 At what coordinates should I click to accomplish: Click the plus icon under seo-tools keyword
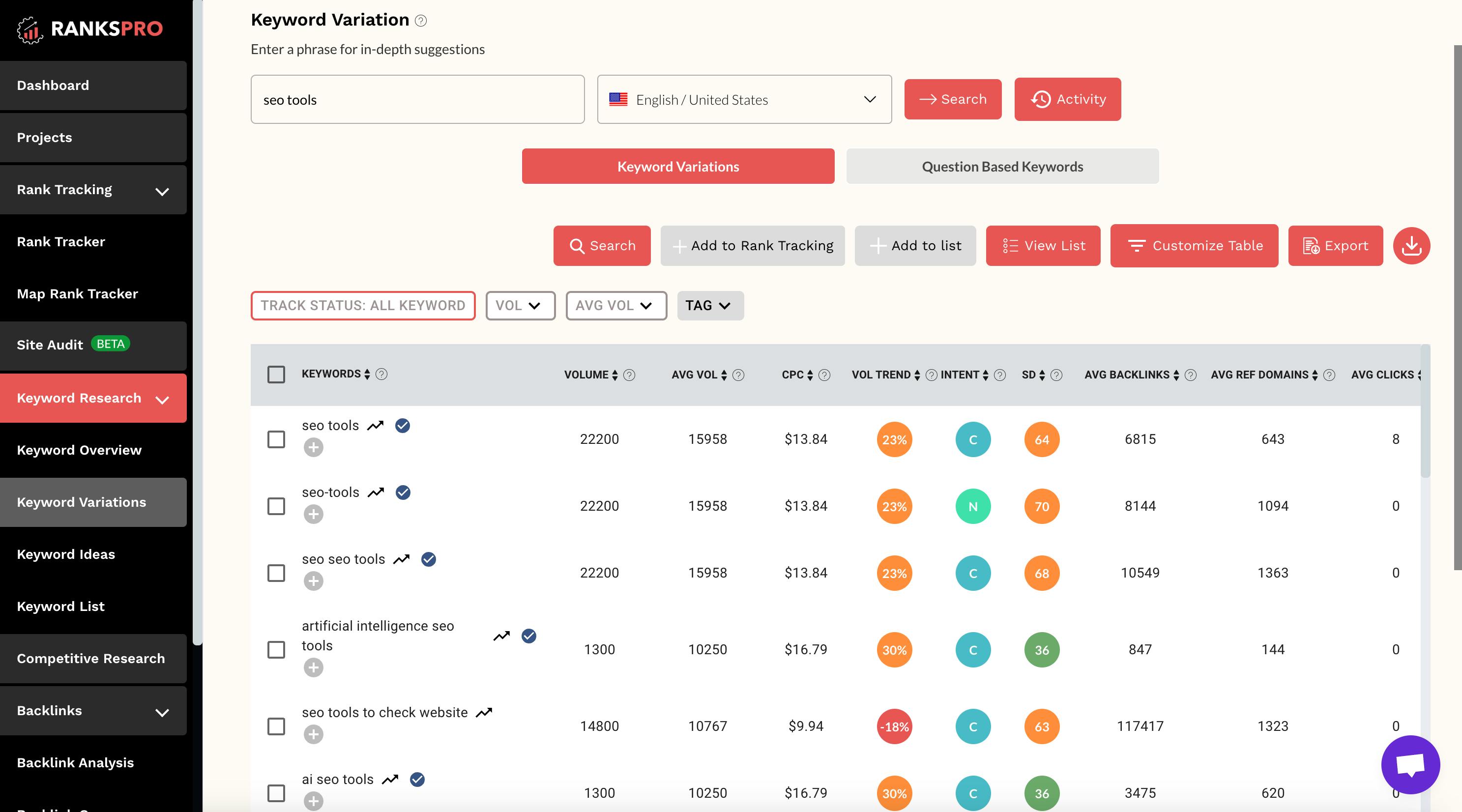coord(313,514)
